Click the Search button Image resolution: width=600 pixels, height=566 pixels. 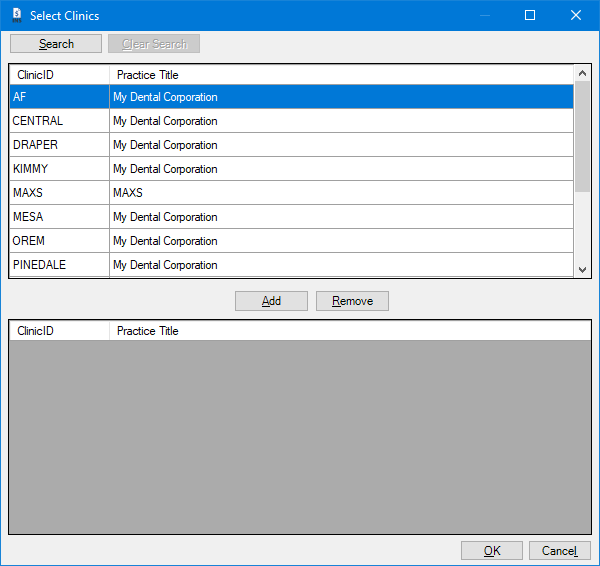tap(56, 44)
